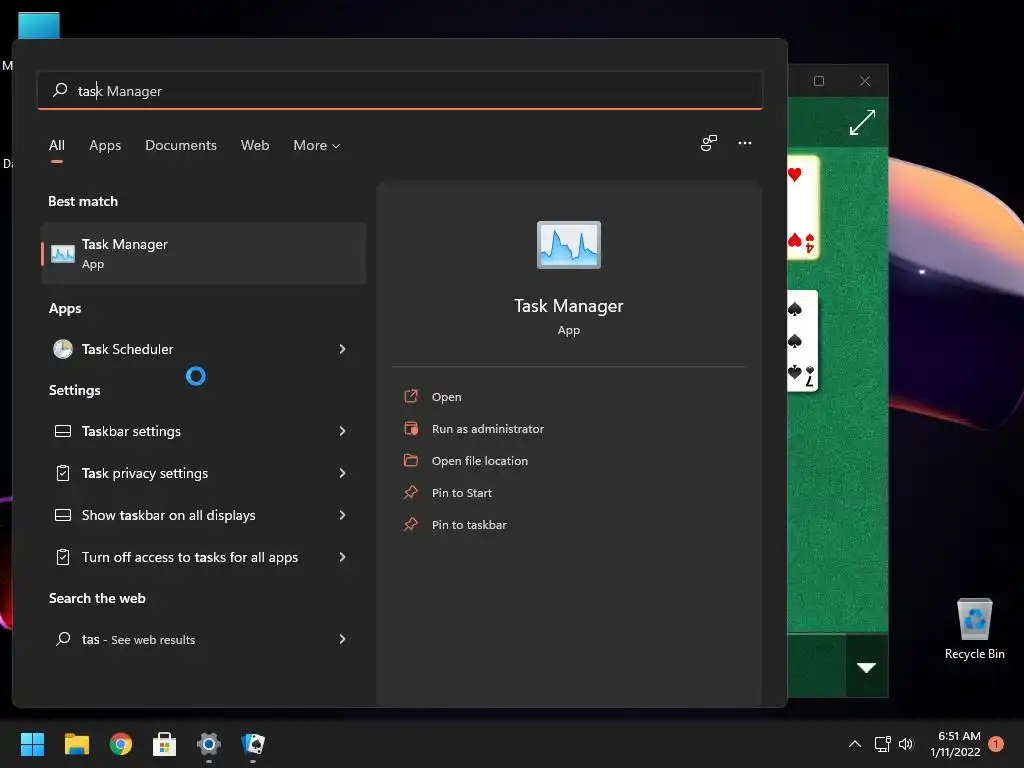Click the Open file location folder icon
The height and width of the screenshot is (768, 1024).
411,460
